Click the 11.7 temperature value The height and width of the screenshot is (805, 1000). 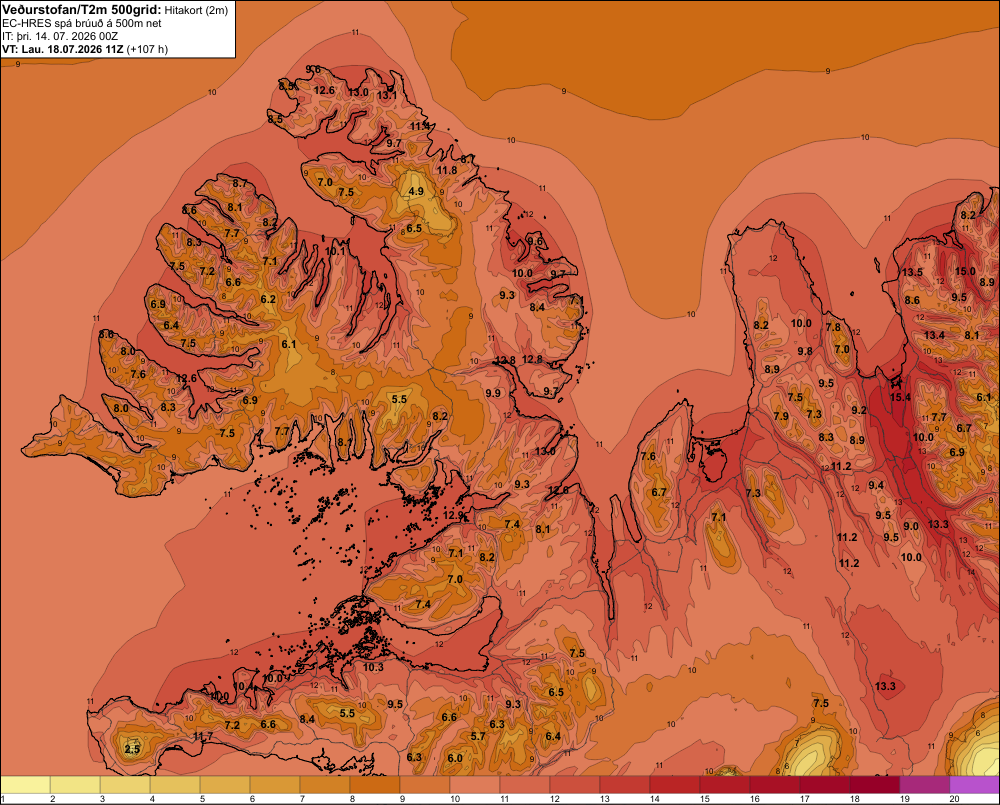pyautogui.click(x=203, y=737)
